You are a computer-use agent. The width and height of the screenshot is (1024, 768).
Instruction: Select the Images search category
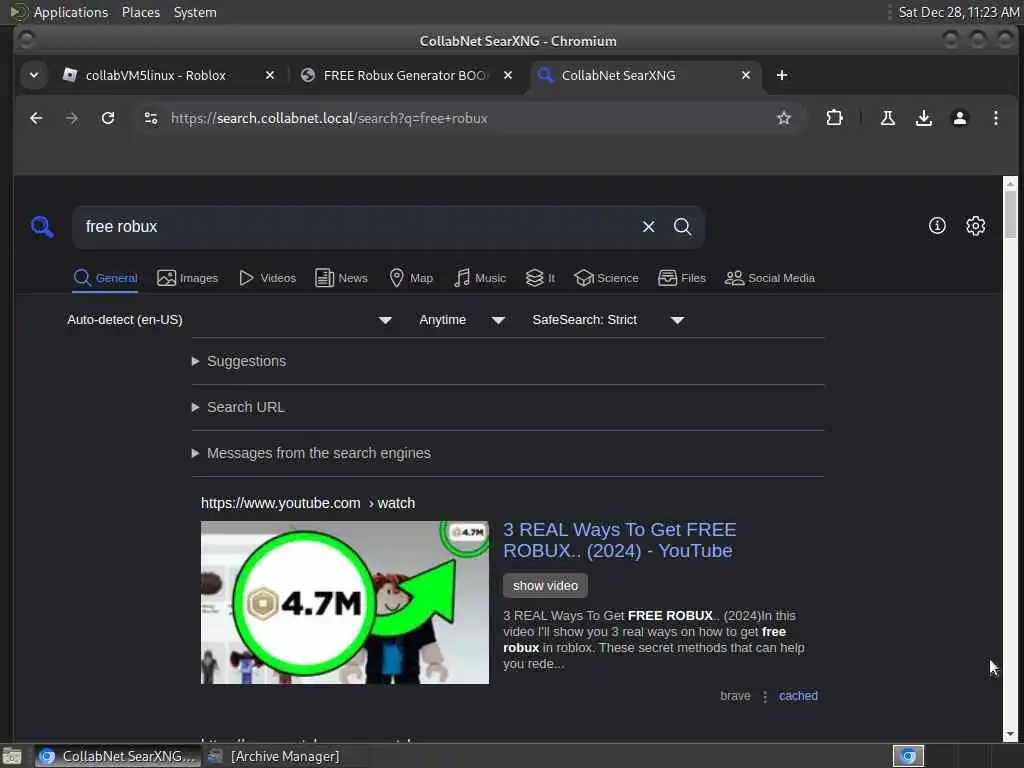(x=187, y=278)
